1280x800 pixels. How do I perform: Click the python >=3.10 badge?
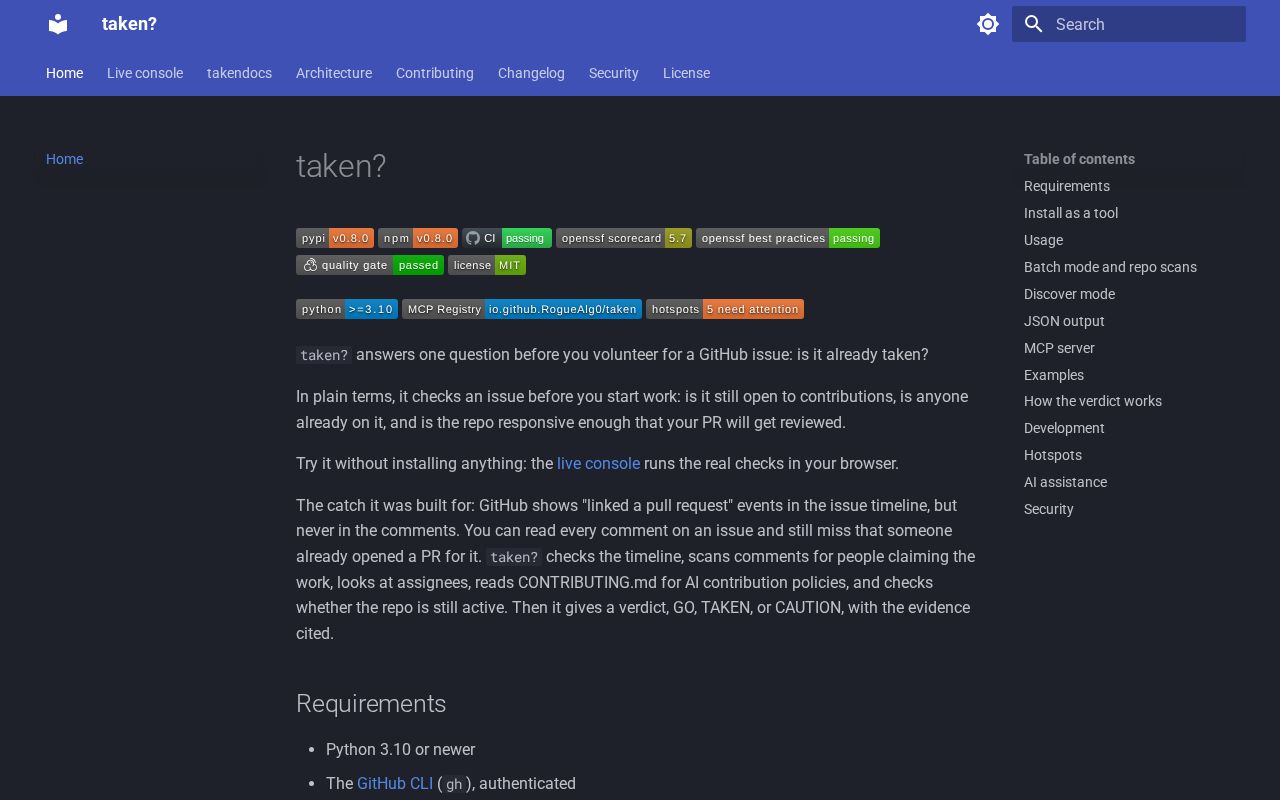pos(347,309)
